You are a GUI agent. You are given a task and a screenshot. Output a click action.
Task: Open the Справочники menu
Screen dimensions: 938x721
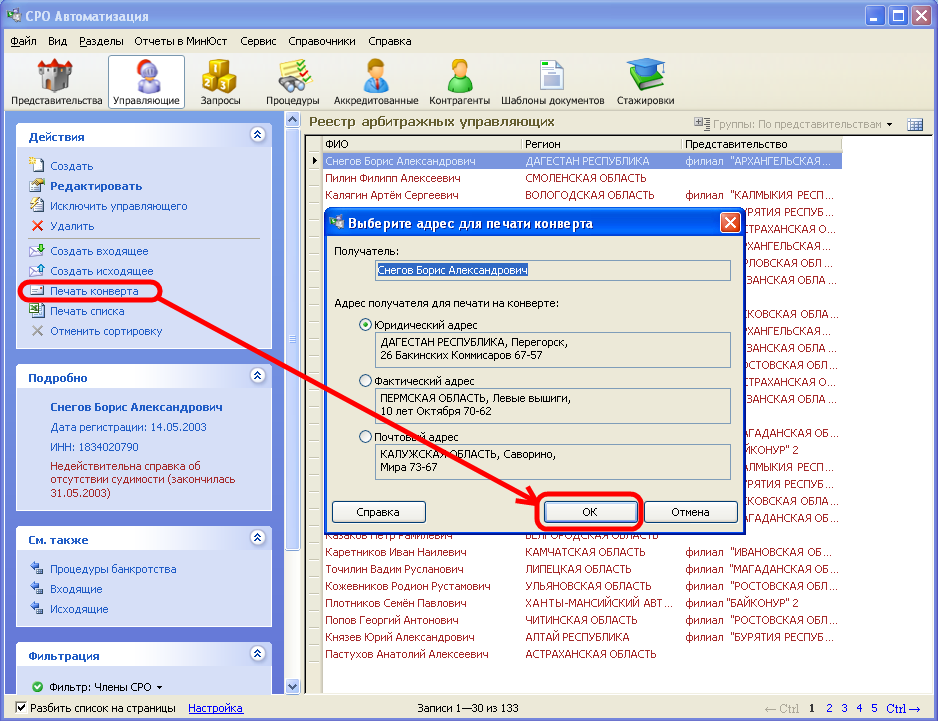[x=322, y=41]
